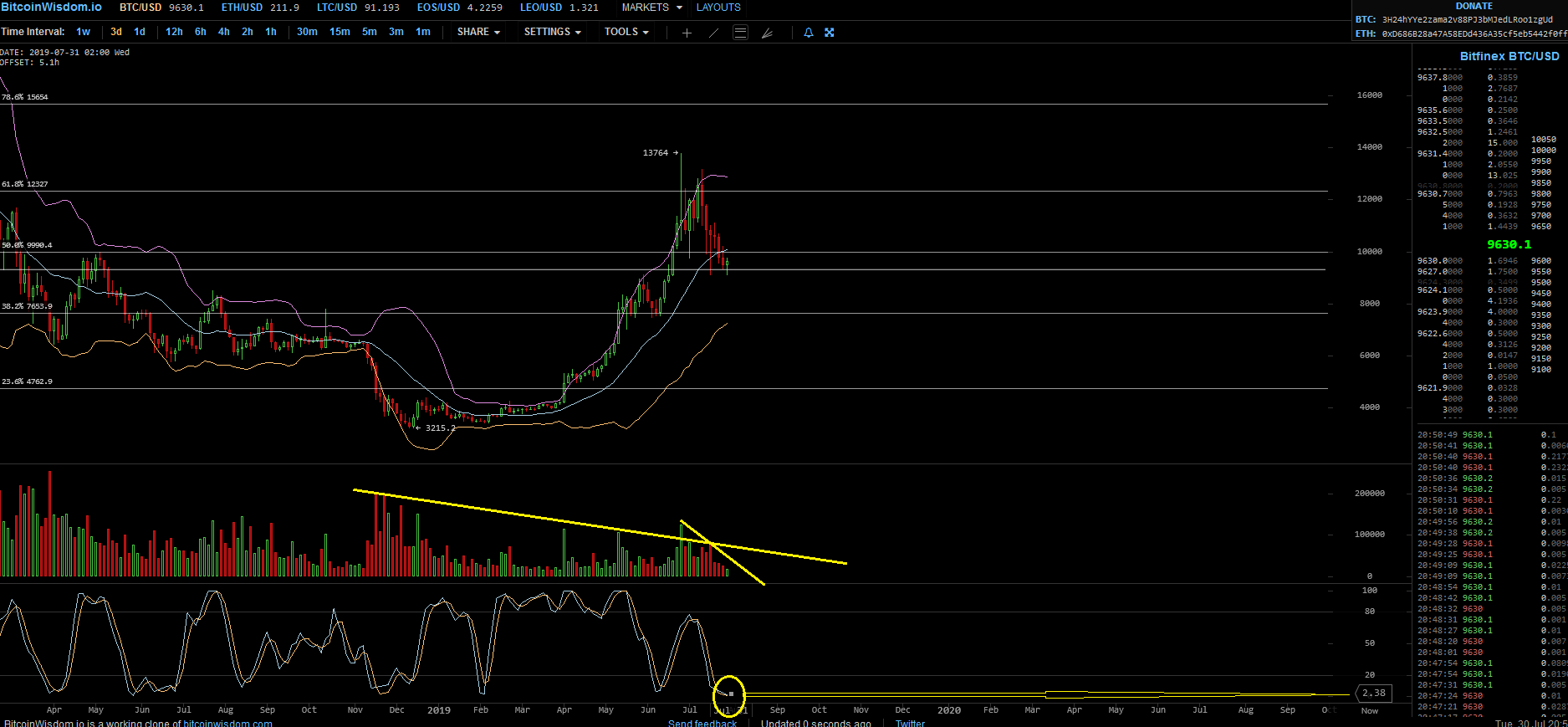Click the price alert bell icon
This screenshot has height=727, width=1568.
(809, 33)
